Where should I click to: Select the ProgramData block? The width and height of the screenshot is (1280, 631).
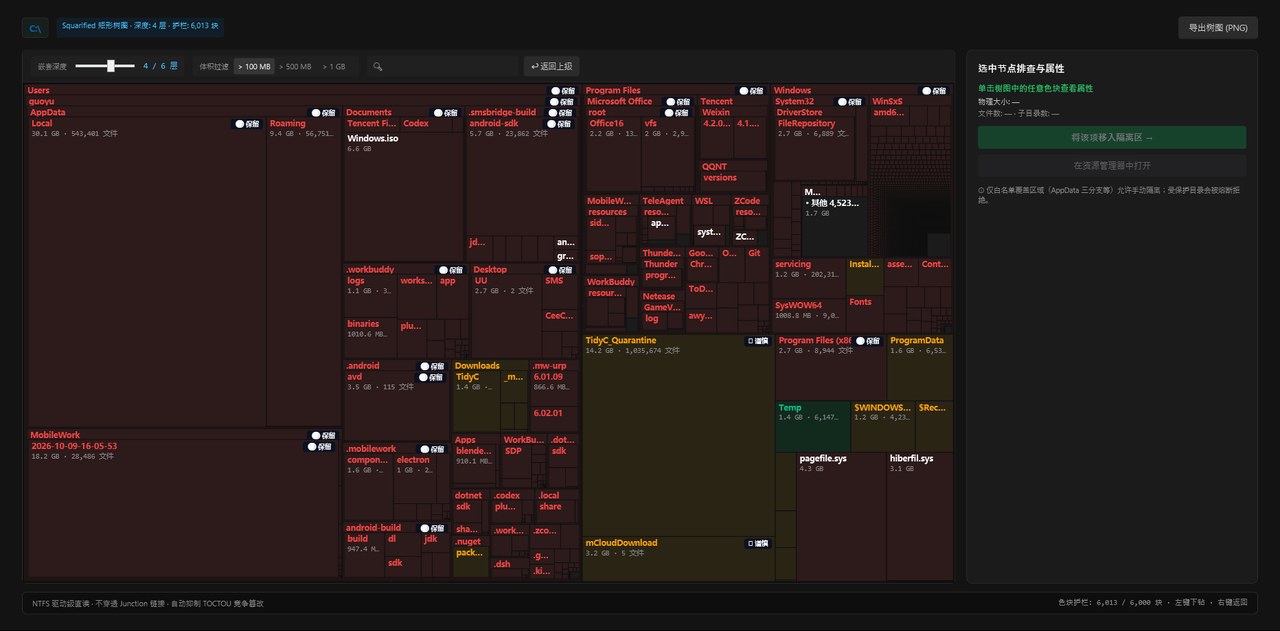pos(920,367)
